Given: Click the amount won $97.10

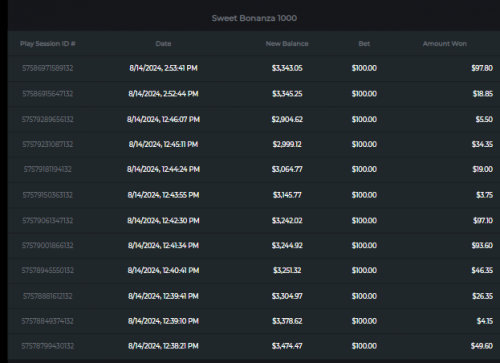Looking at the screenshot, I should 483,221.
